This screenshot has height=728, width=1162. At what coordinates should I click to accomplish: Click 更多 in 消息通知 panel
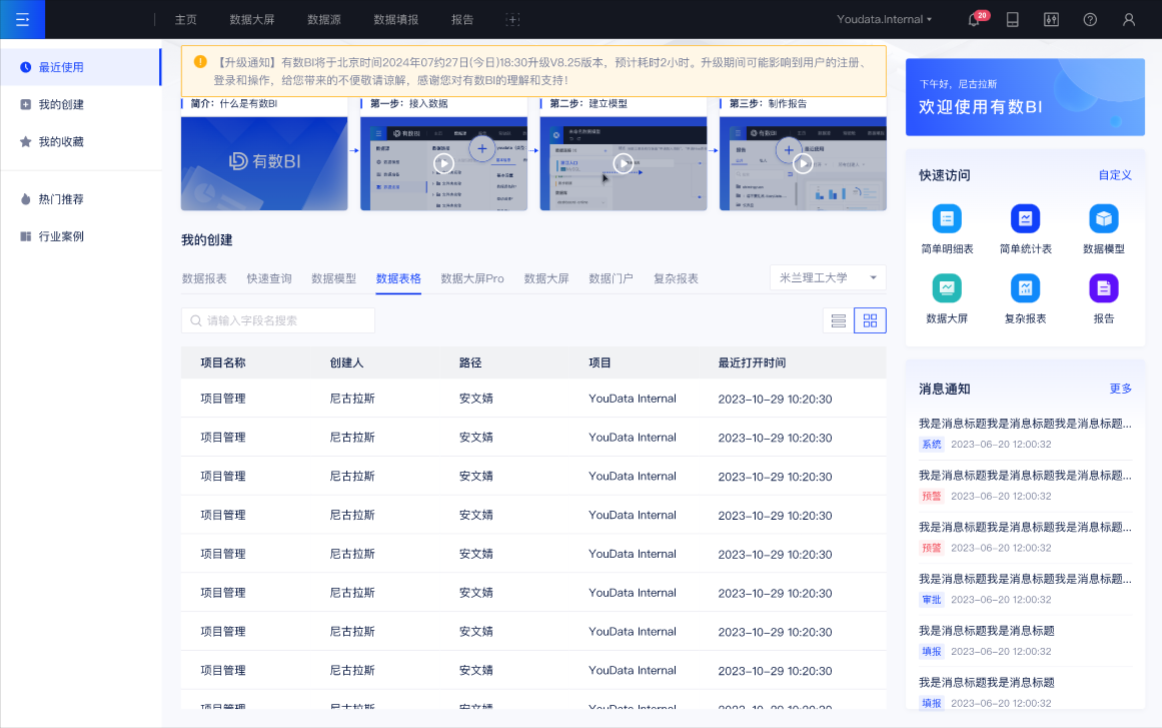(1120, 389)
